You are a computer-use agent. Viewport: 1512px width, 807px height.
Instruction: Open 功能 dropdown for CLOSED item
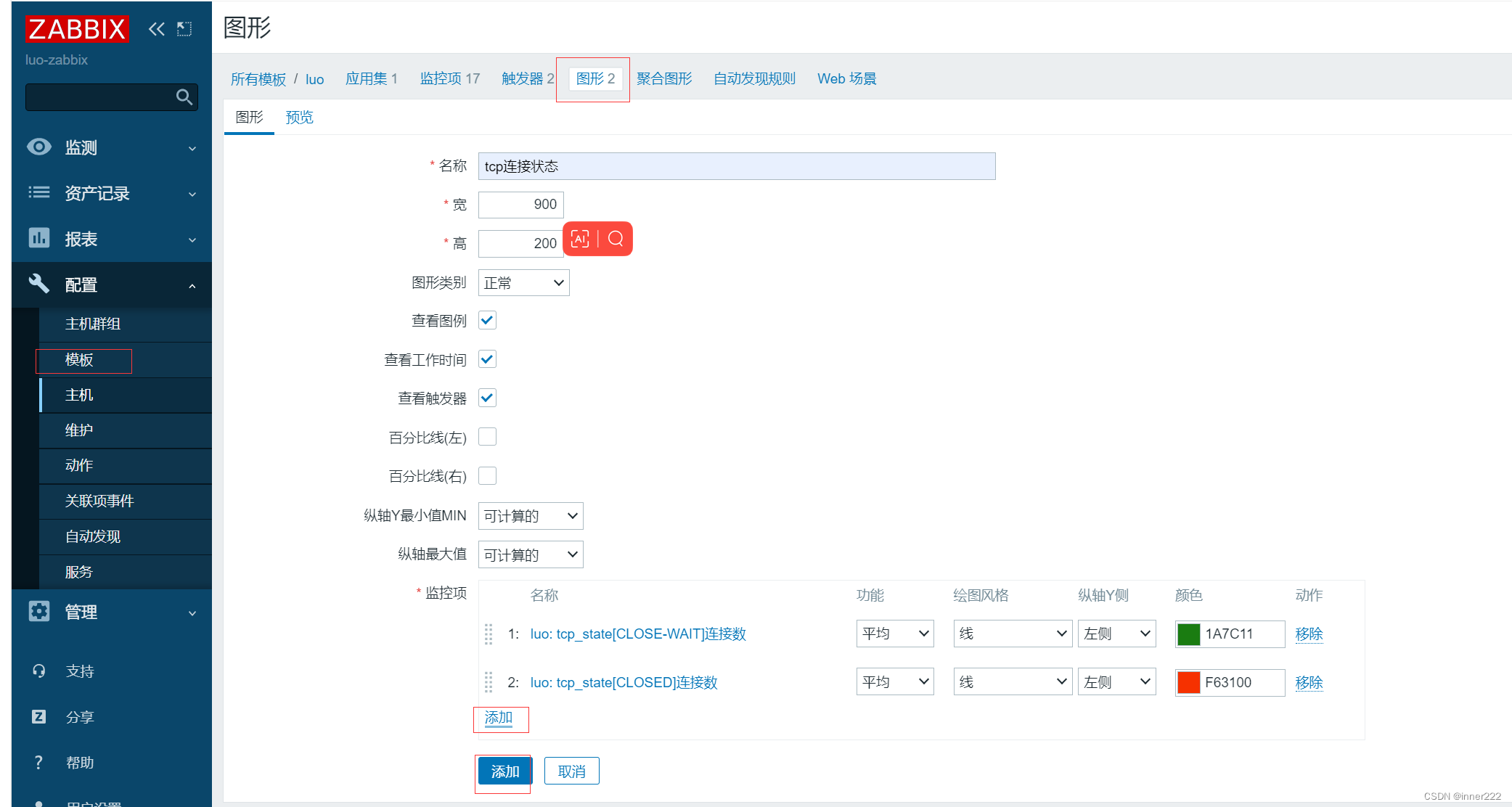895,682
